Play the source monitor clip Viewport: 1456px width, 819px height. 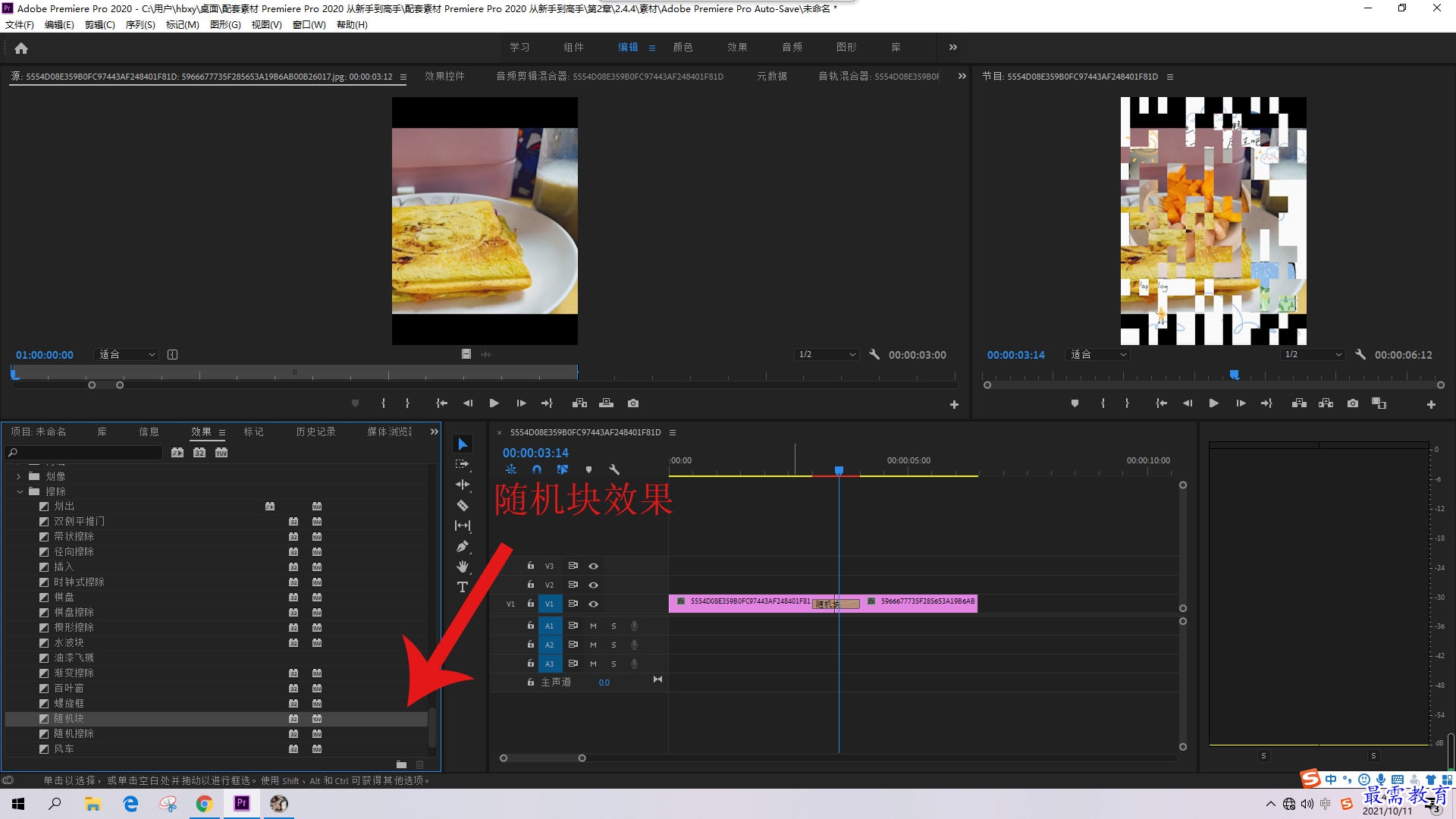494,403
